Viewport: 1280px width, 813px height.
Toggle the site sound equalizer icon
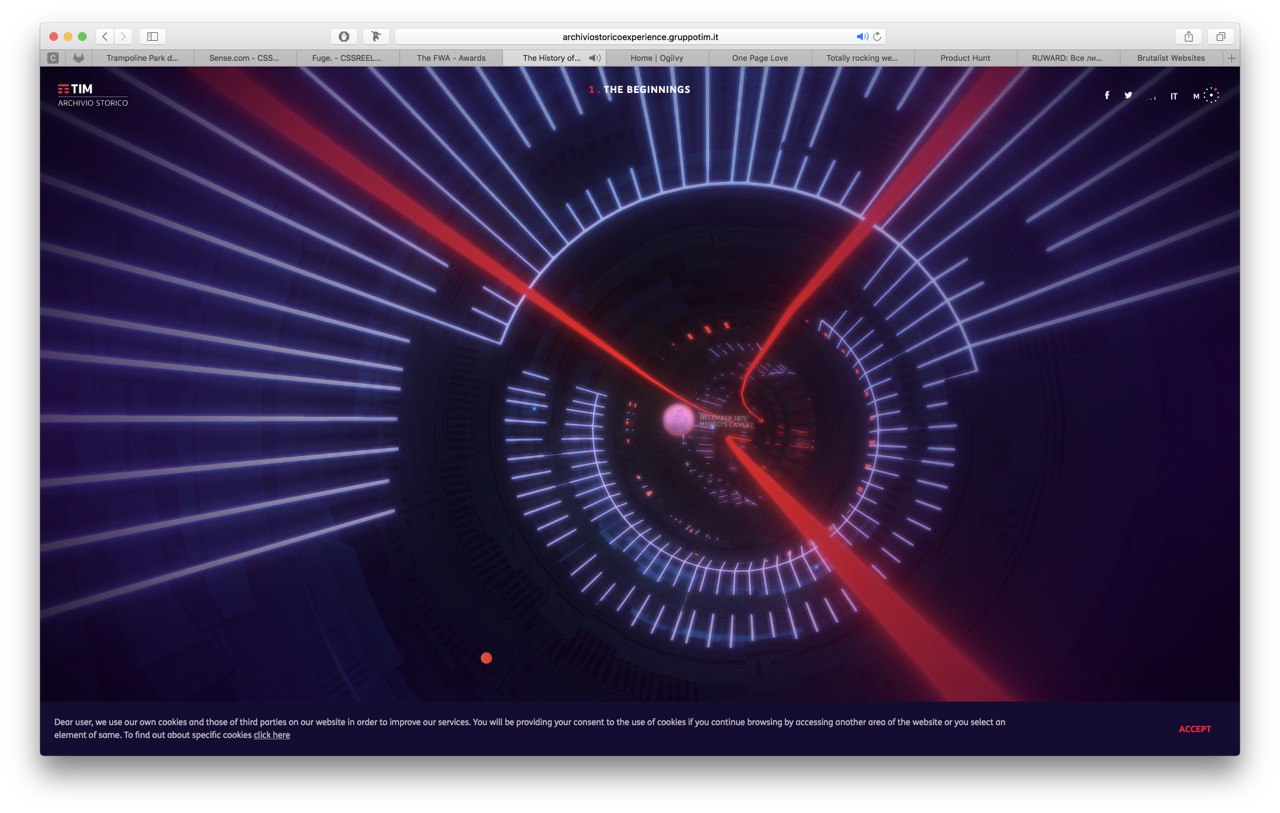click(1151, 97)
